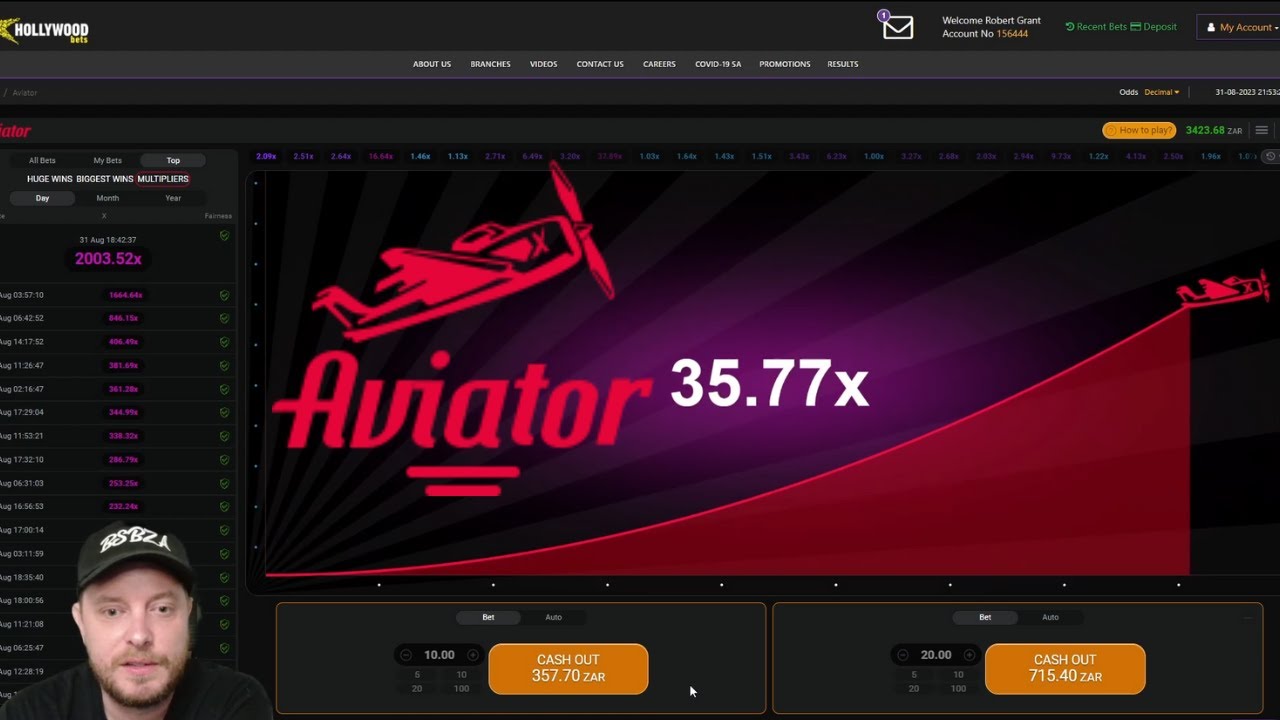This screenshot has height=720, width=1280.
Task: Open the mail inbox envelope icon
Action: (897, 27)
